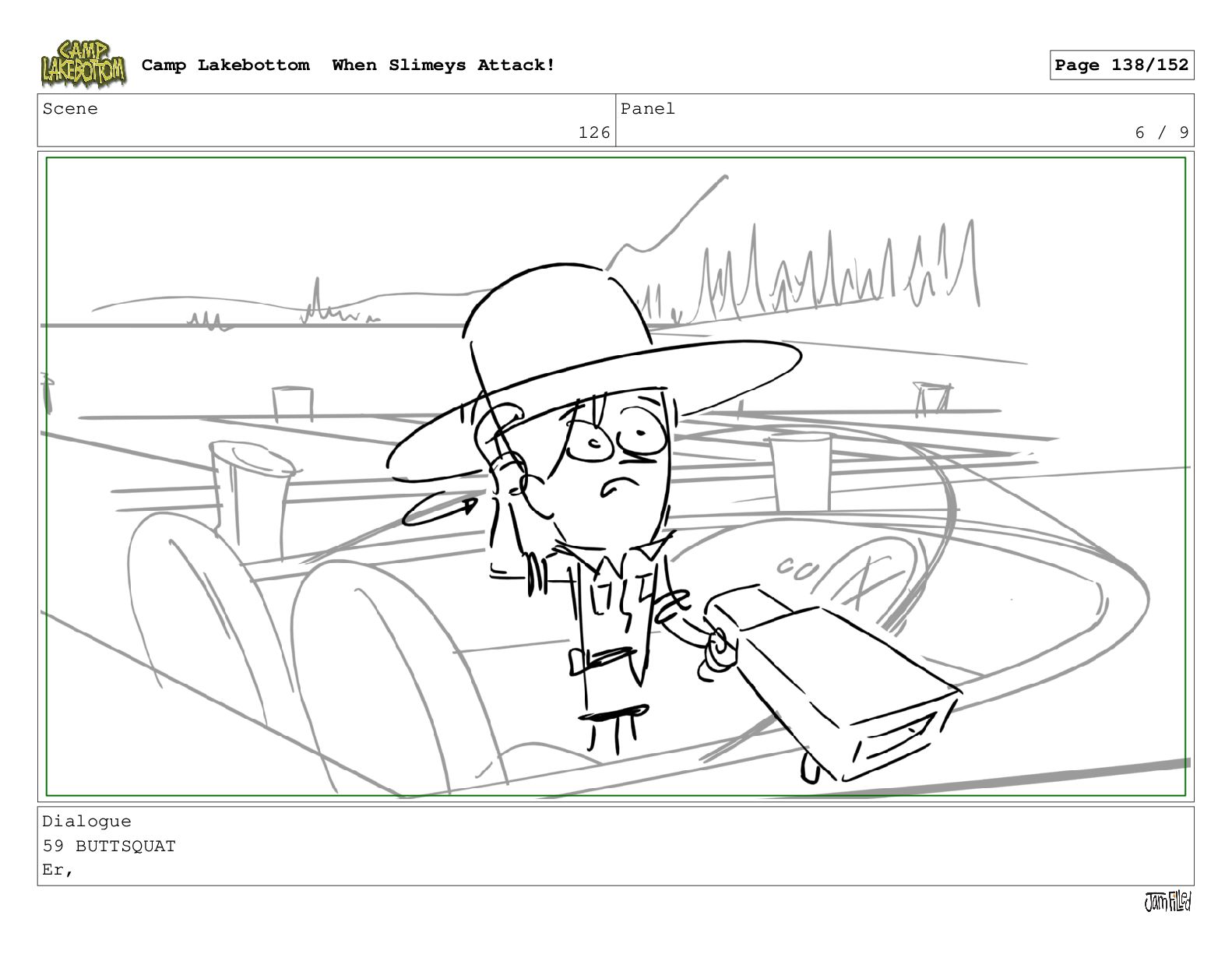1232x954 pixels.
Task: Click the '59 BUTTSQUAT' dialogue line
Action: (x=109, y=846)
